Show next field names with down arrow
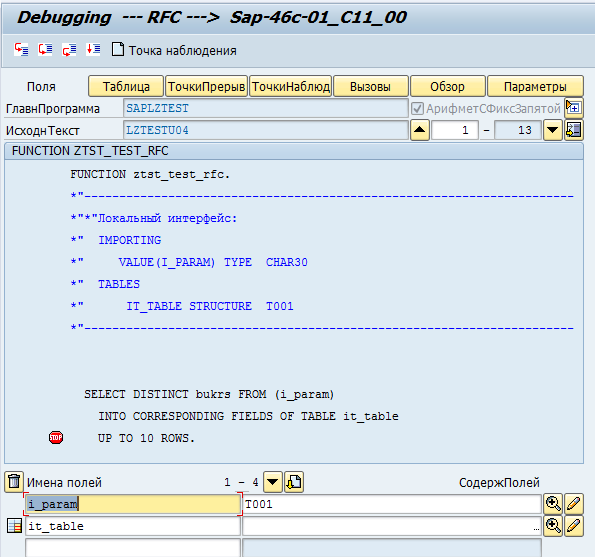Image resolution: width=595 pixels, height=557 pixels. click(x=272, y=482)
